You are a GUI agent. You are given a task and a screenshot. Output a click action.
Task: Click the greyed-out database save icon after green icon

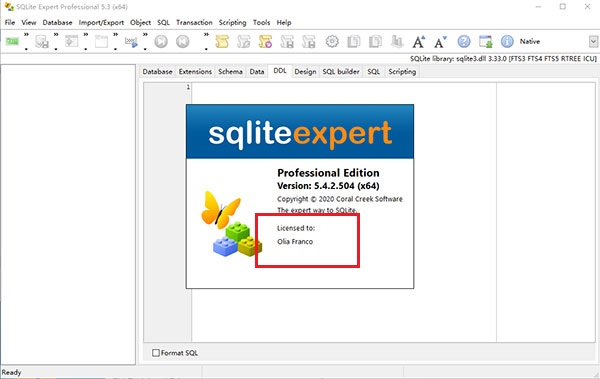pyautogui.click(x=42, y=41)
